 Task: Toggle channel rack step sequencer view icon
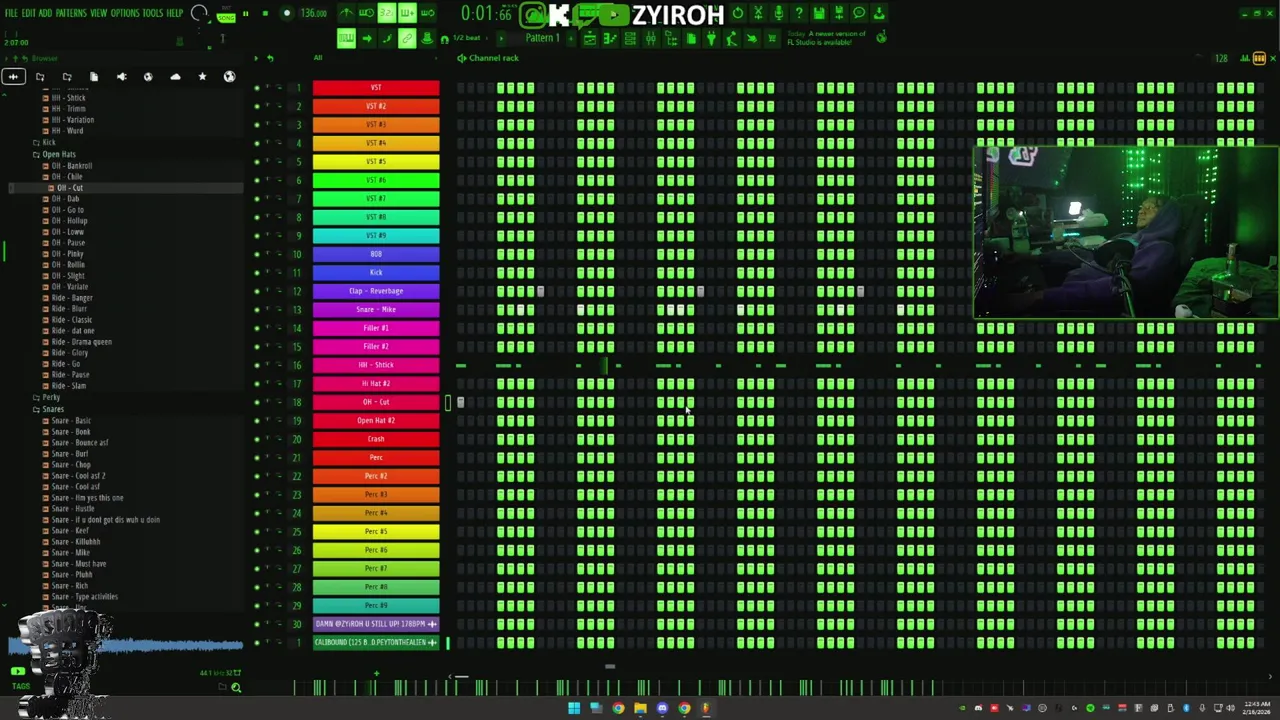click(1259, 58)
